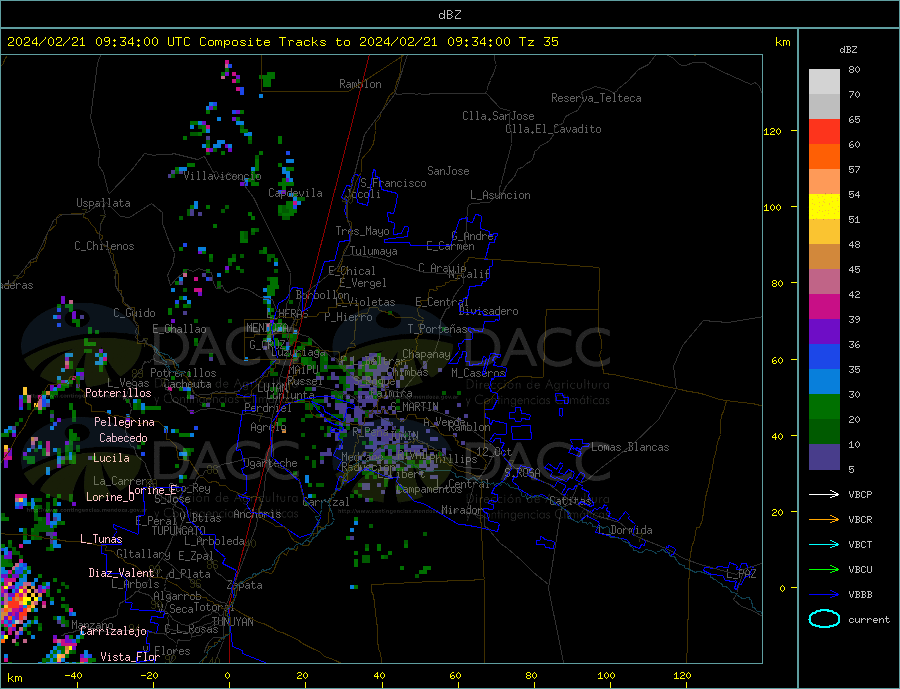Click the cyan VBCT arrow icon
Screen dimensions: 900x689
824,544
